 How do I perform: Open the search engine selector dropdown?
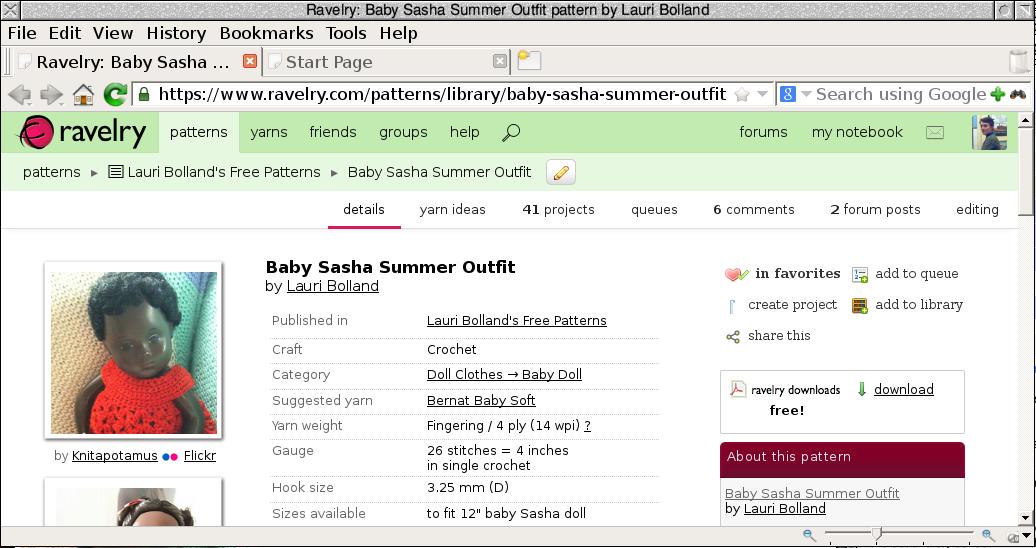coord(796,95)
